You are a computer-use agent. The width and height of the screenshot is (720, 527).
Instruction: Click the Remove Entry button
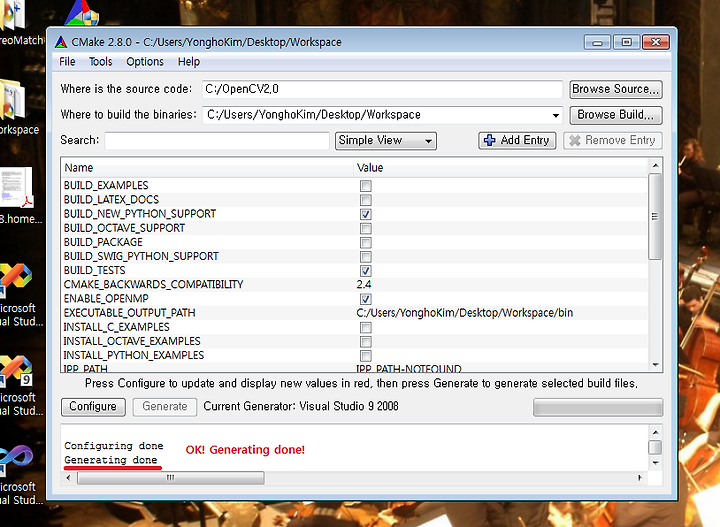click(613, 140)
